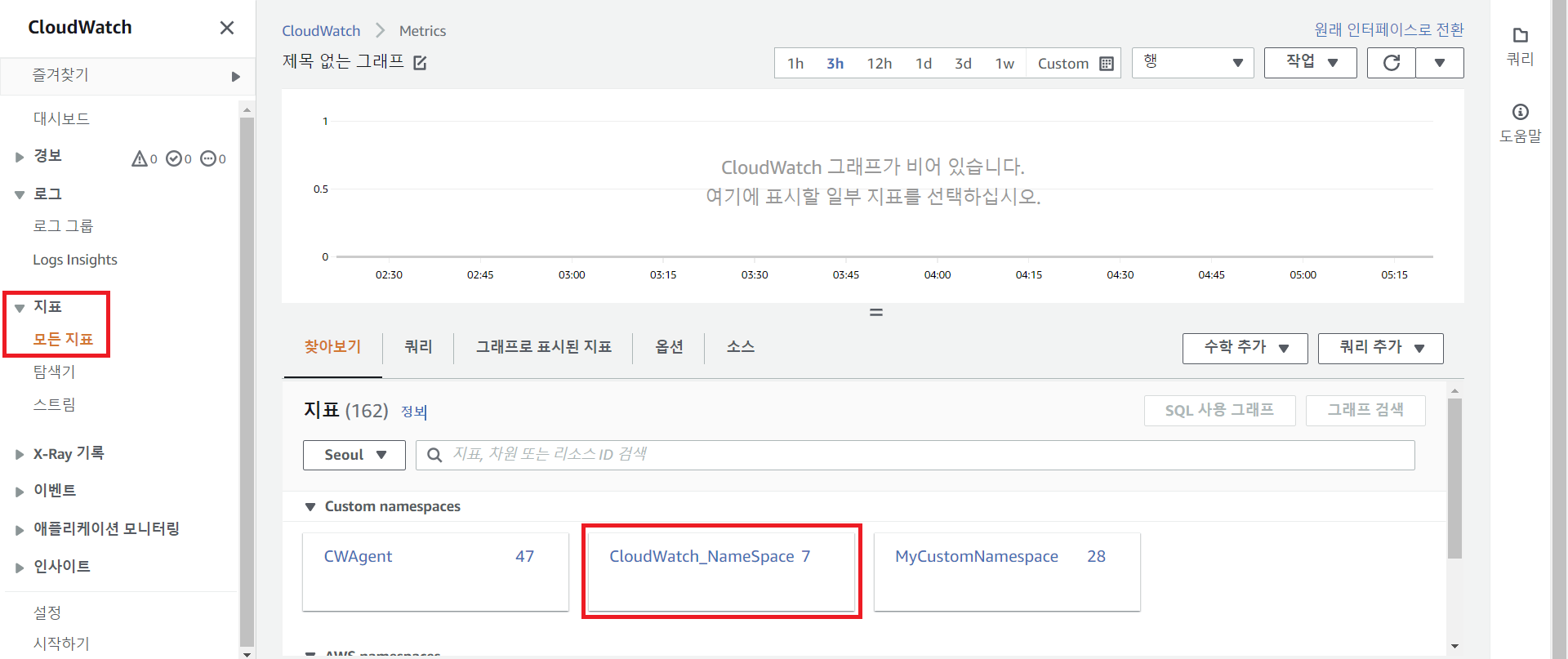Image resolution: width=1568 pixels, height=659 pixels.
Task: Open the 쿼리 panel icon in the right sidebar
Action: pyautogui.click(x=1520, y=36)
